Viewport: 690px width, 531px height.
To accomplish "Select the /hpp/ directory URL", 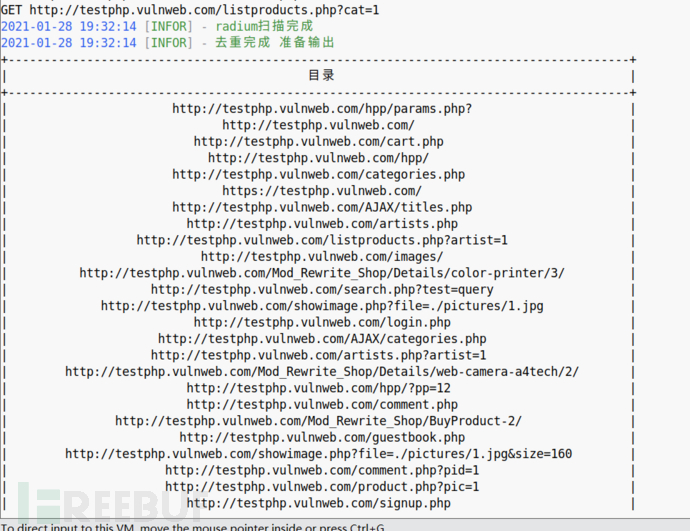I will (318, 158).
